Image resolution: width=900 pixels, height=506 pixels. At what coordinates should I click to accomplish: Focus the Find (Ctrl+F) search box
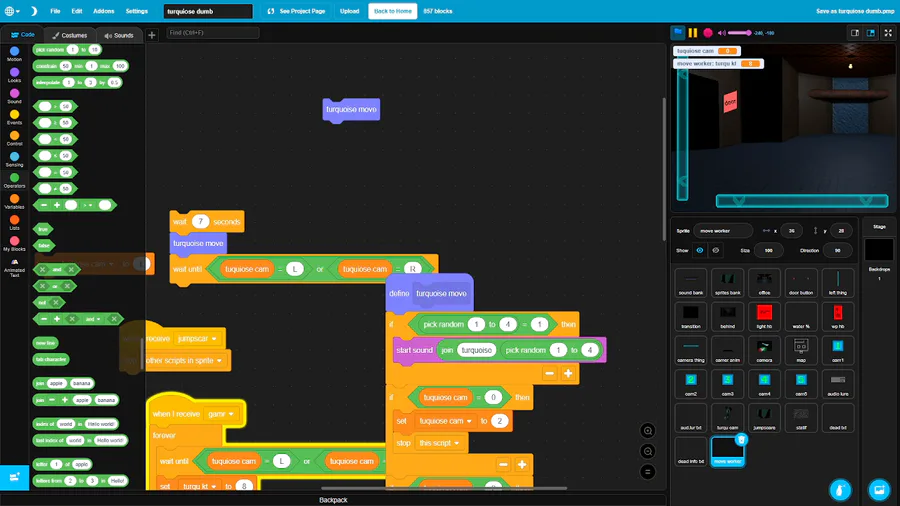click(213, 33)
